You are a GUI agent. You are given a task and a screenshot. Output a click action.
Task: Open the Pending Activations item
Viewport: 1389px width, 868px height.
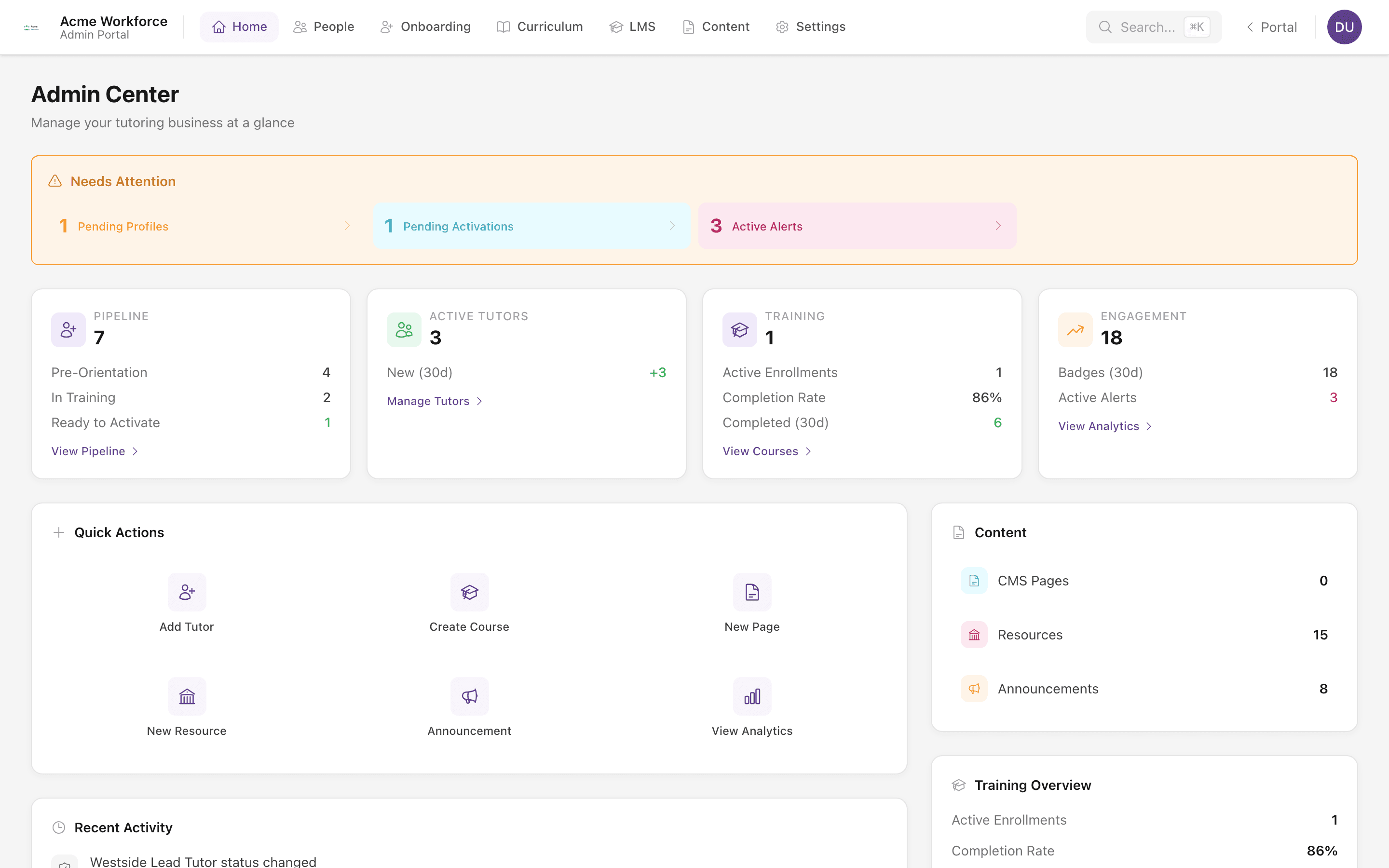point(531,226)
